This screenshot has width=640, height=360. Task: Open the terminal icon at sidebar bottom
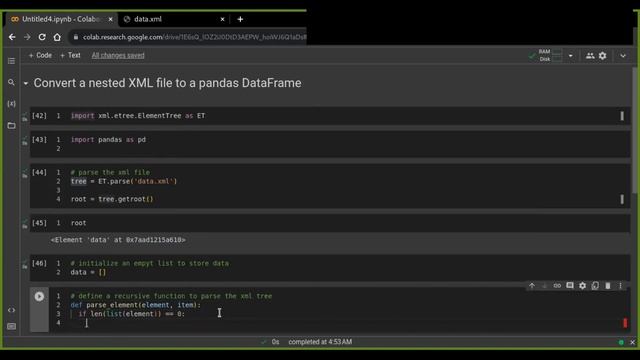[x=11, y=326]
